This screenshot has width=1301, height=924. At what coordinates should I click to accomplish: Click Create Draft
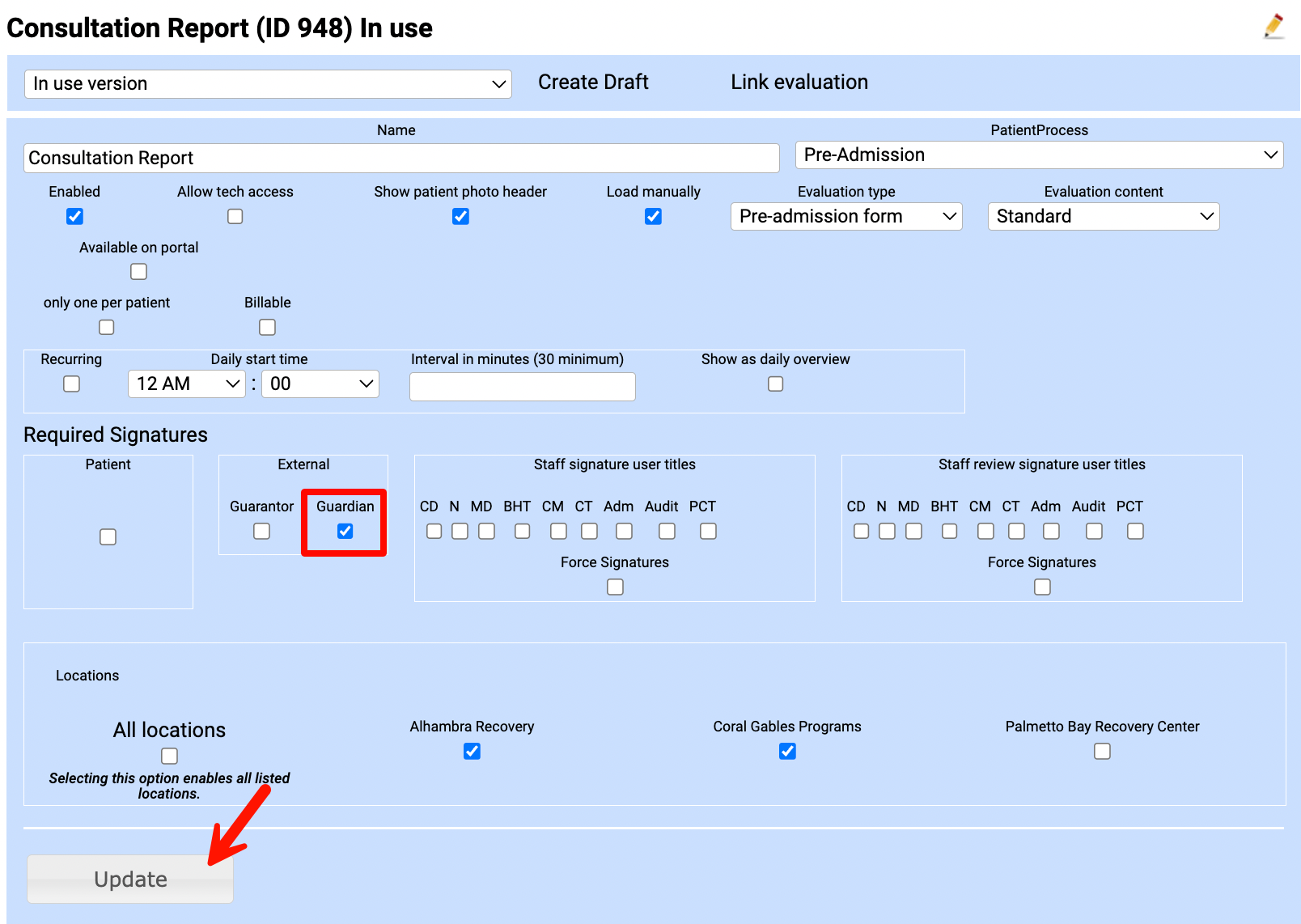tap(593, 83)
